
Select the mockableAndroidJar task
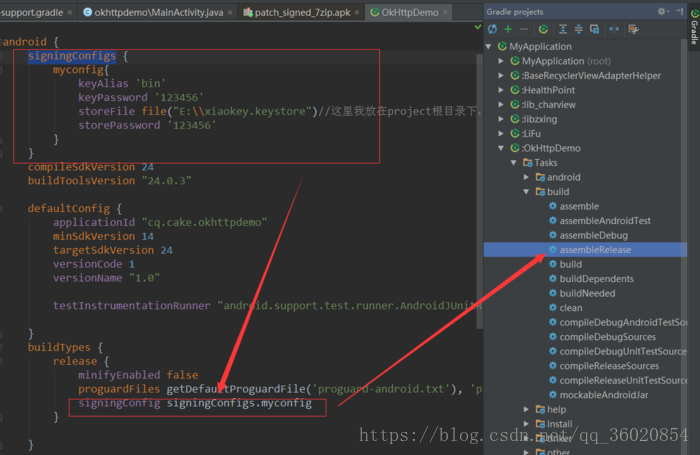click(x=604, y=395)
